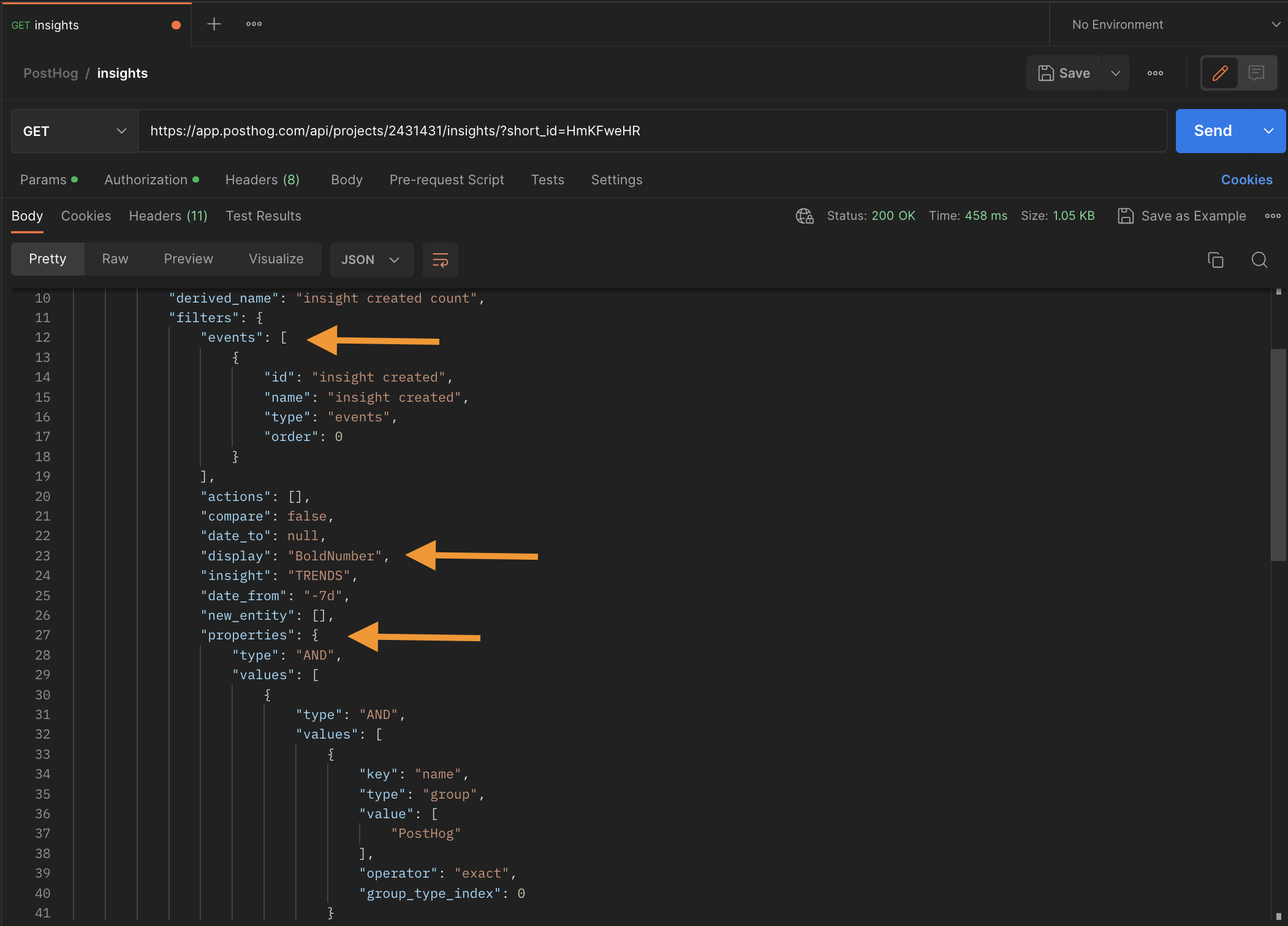Open a new request tab with plus icon
Viewport: 1288px width, 926px height.
click(214, 24)
